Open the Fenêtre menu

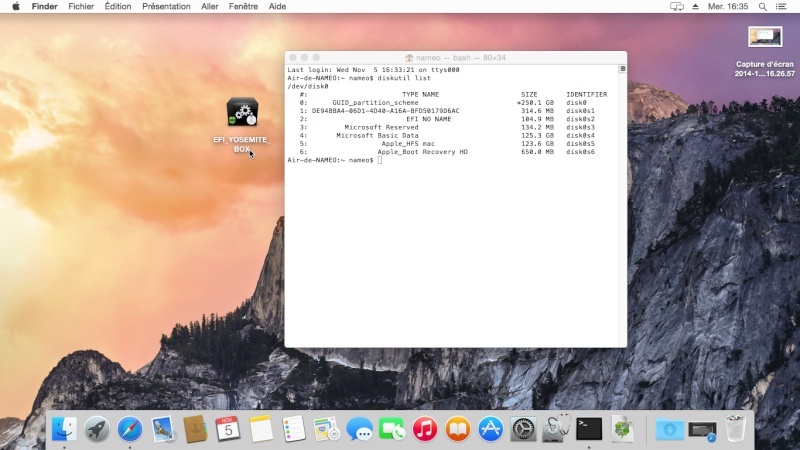click(x=243, y=7)
